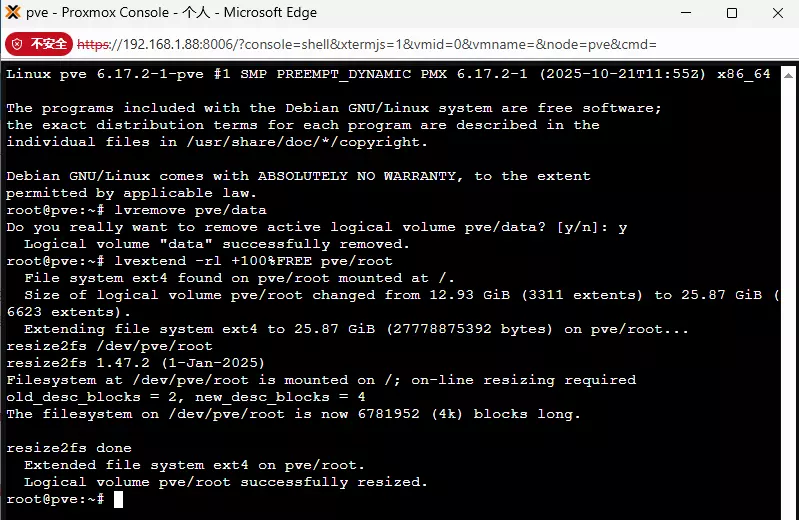The width and height of the screenshot is (799, 520).
Task: Click the 'lvextend -rl +100%FREE pve/root' command
Action: click(253, 261)
